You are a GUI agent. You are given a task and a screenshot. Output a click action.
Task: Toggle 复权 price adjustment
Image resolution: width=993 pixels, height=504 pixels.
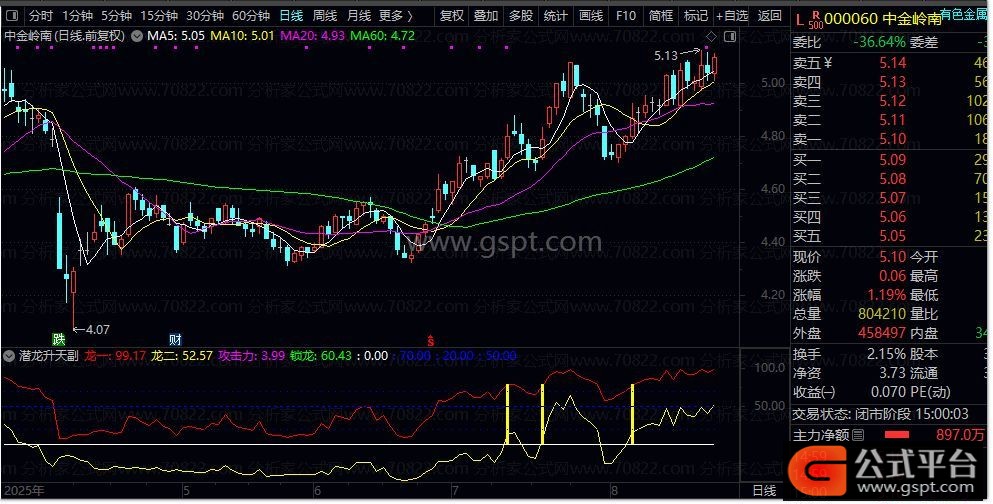[452, 16]
